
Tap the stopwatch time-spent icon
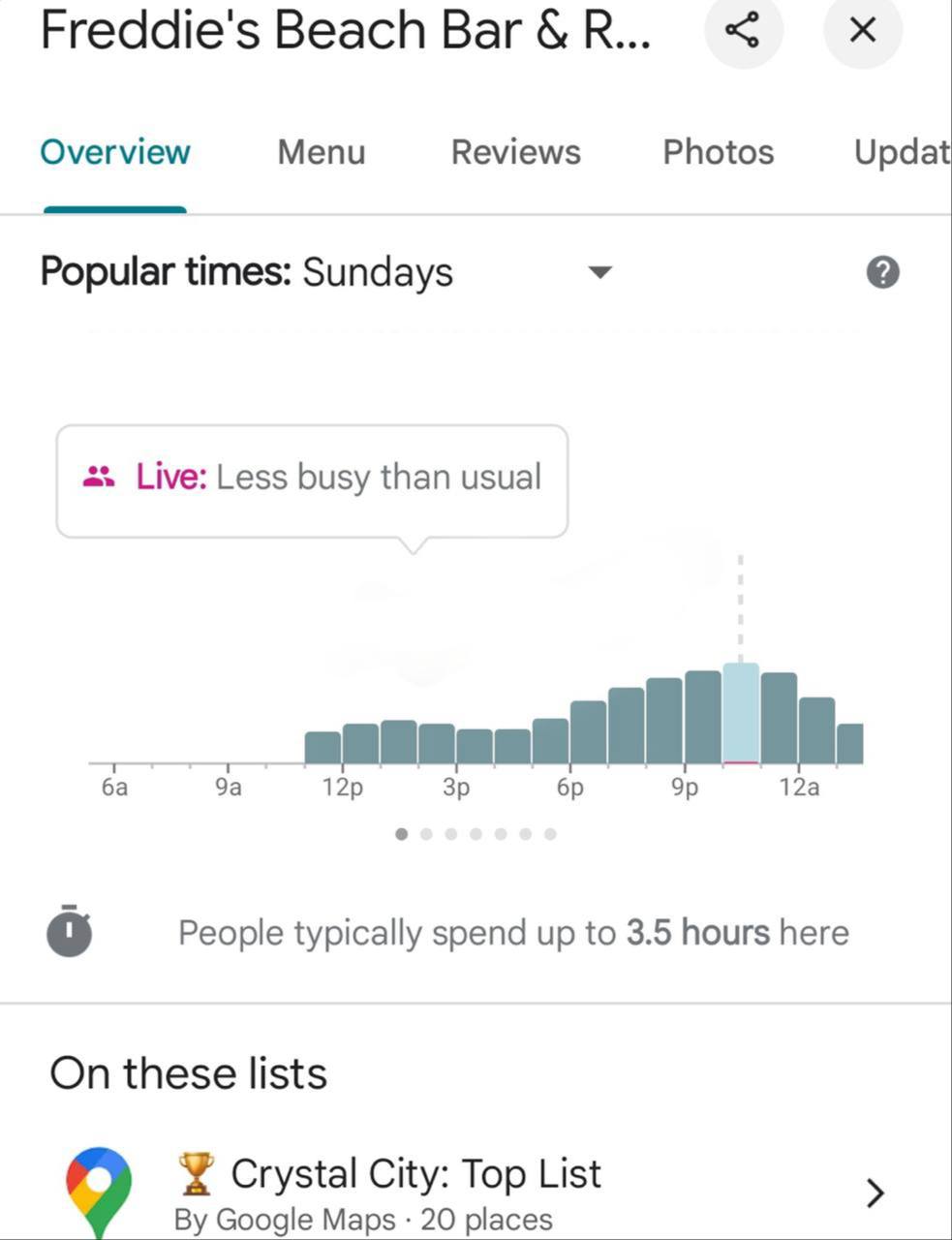69,931
